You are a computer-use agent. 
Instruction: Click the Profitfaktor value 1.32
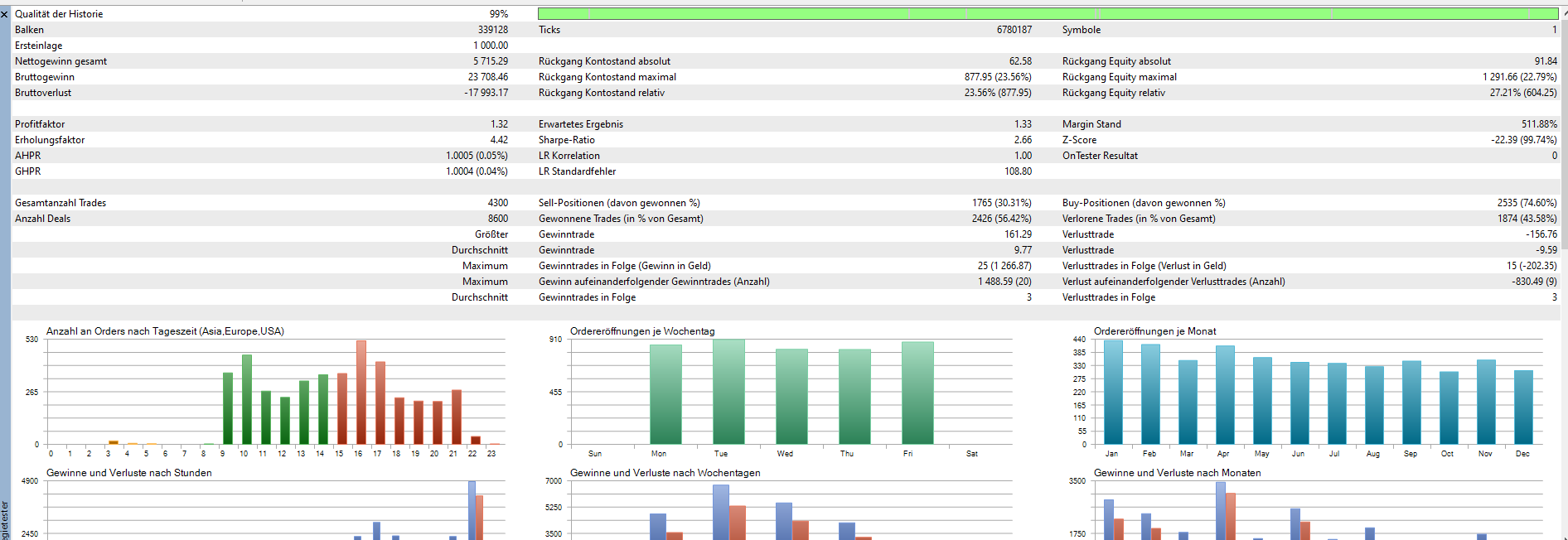pyautogui.click(x=499, y=124)
